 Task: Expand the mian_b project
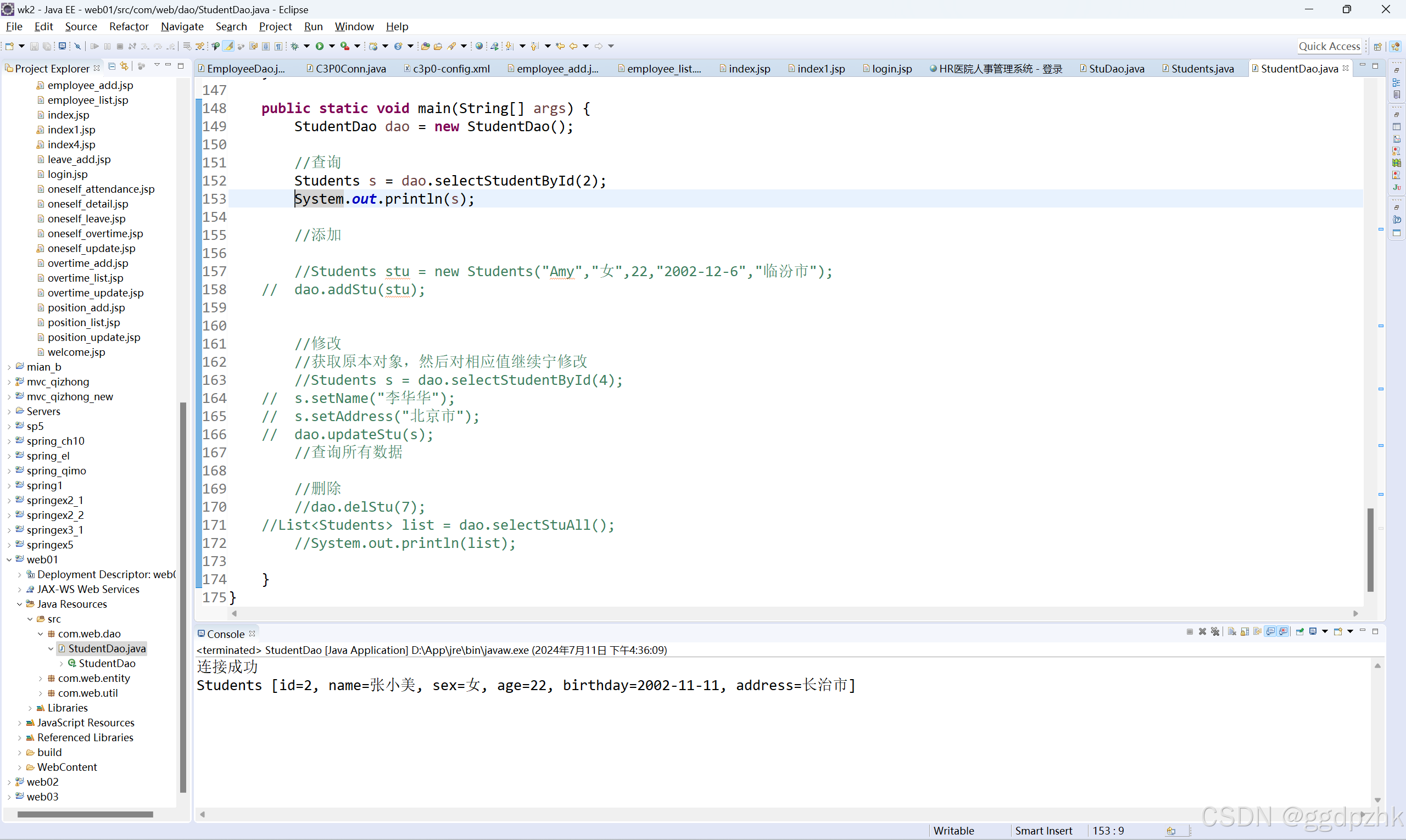(x=9, y=367)
